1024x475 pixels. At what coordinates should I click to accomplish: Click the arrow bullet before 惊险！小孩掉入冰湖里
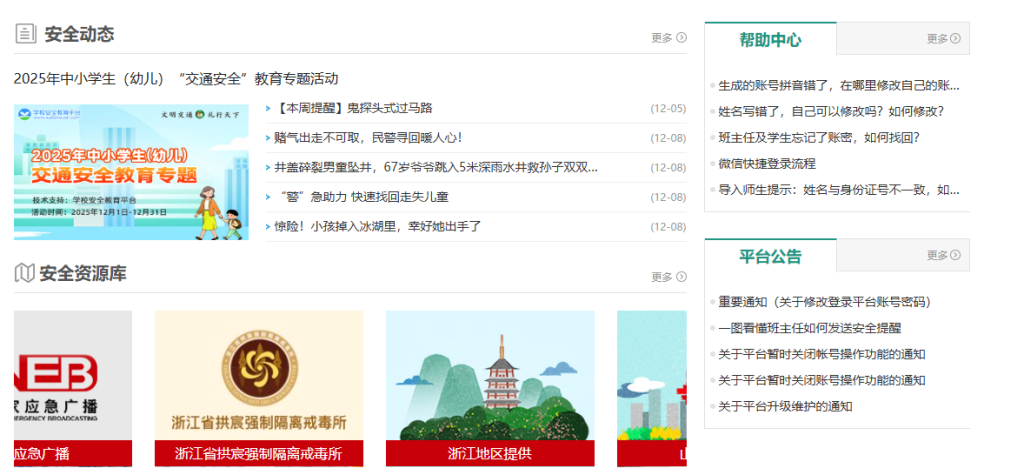(268, 227)
